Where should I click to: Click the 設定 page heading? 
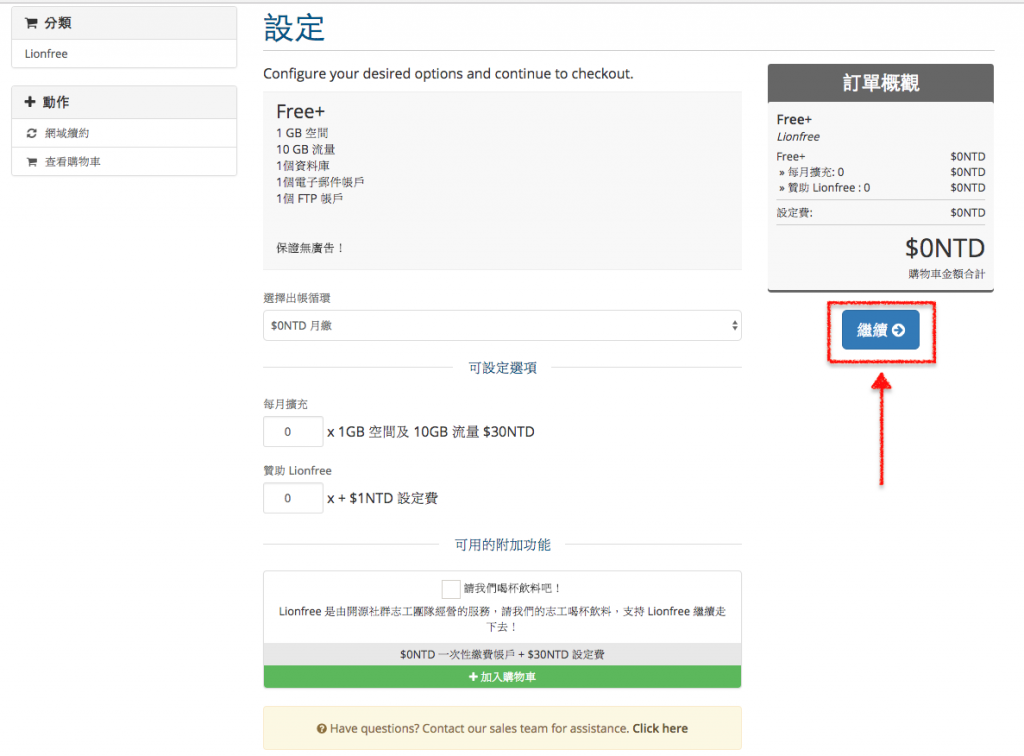pos(294,28)
